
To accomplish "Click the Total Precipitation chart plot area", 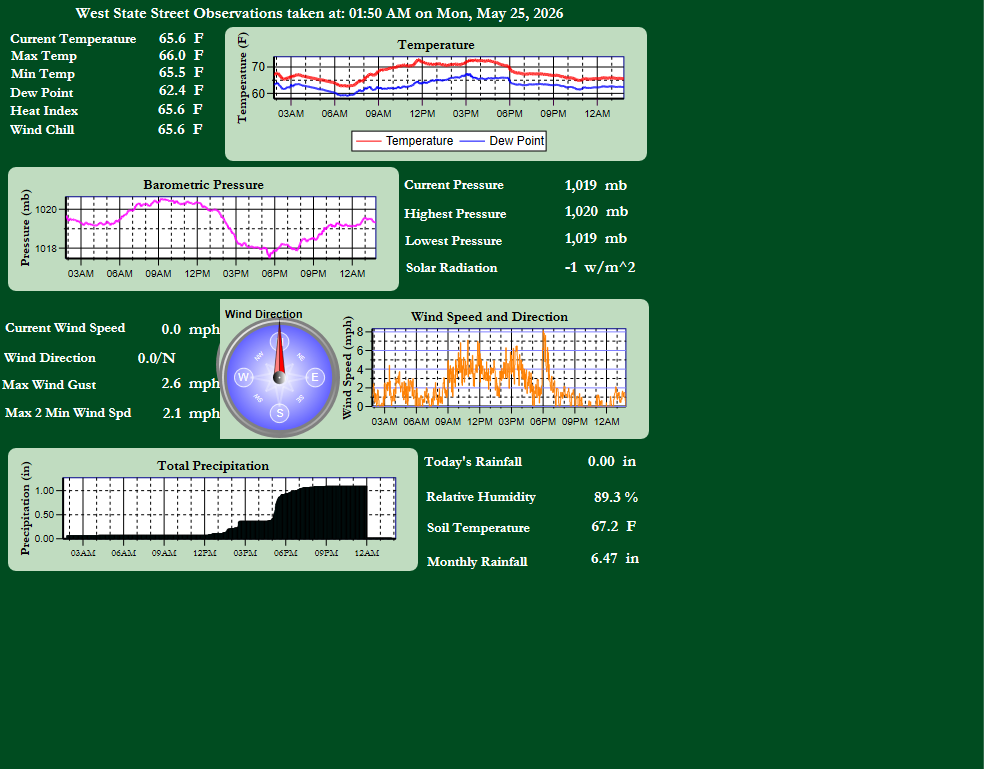I will [x=230, y=508].
